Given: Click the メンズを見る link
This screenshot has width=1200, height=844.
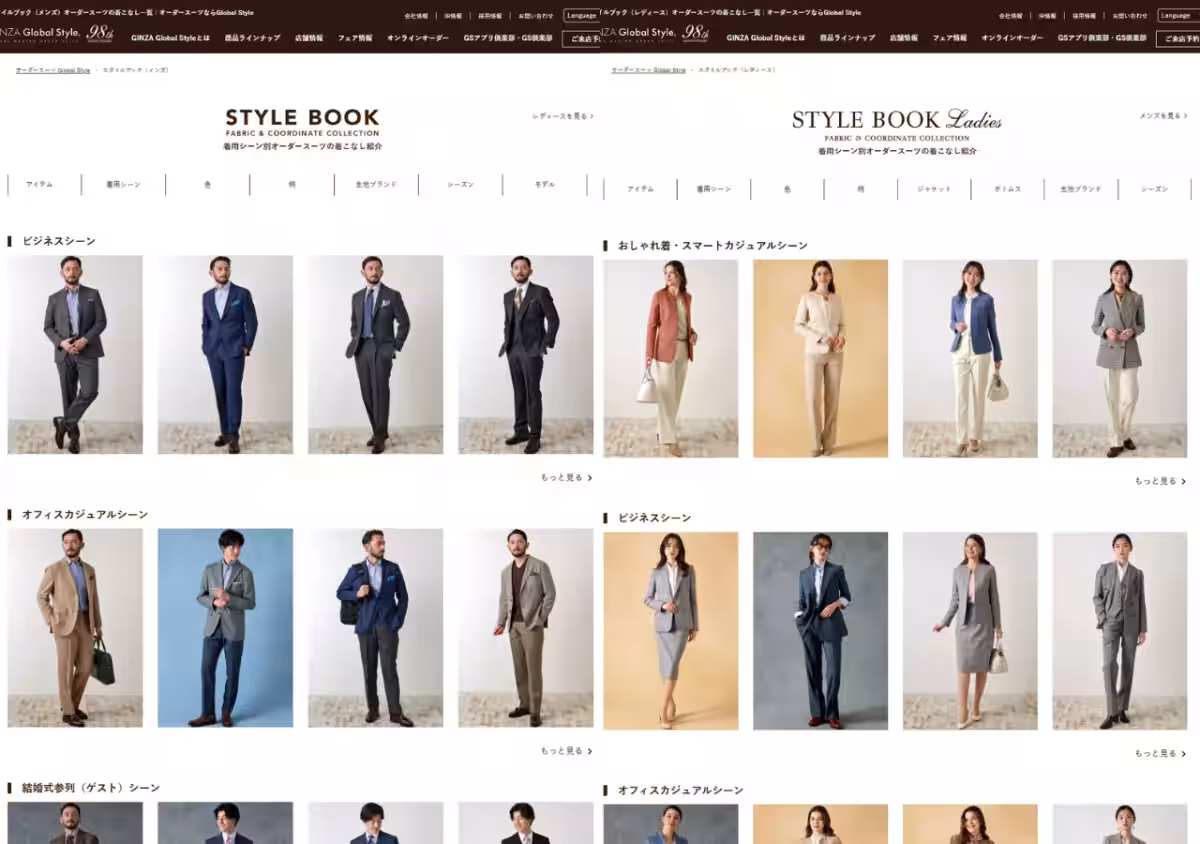Looking at the screenshot, I should 1161,116.
